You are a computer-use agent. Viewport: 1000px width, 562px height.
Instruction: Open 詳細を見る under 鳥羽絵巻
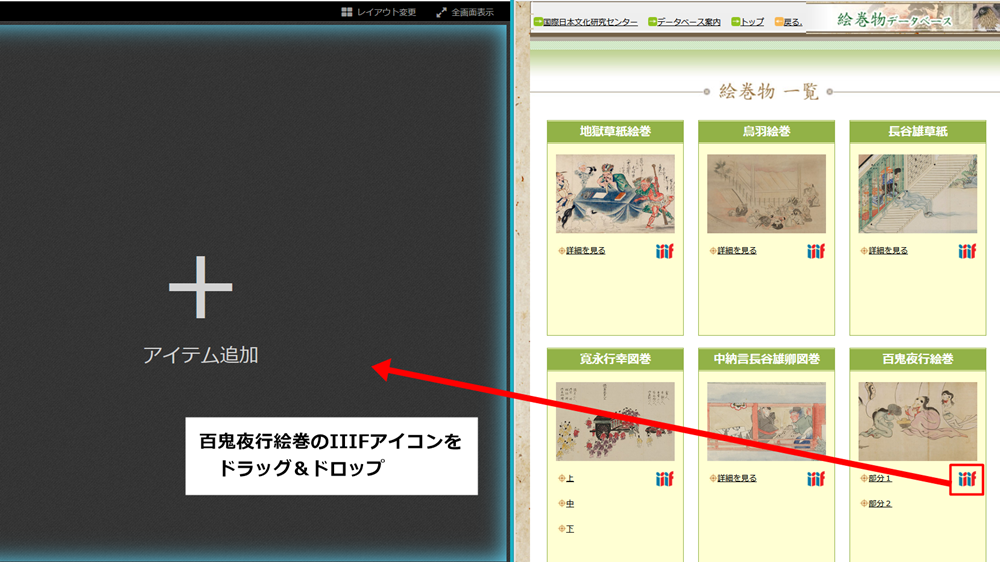[x=737, y=251]
